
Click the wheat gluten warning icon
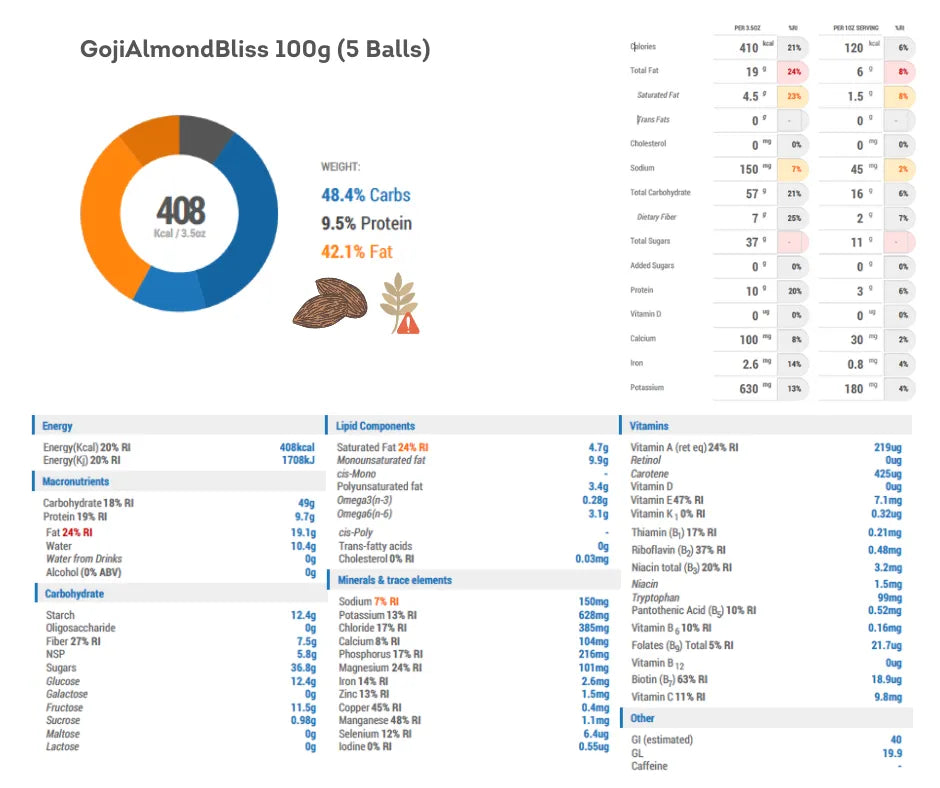(x=398, y=302)
